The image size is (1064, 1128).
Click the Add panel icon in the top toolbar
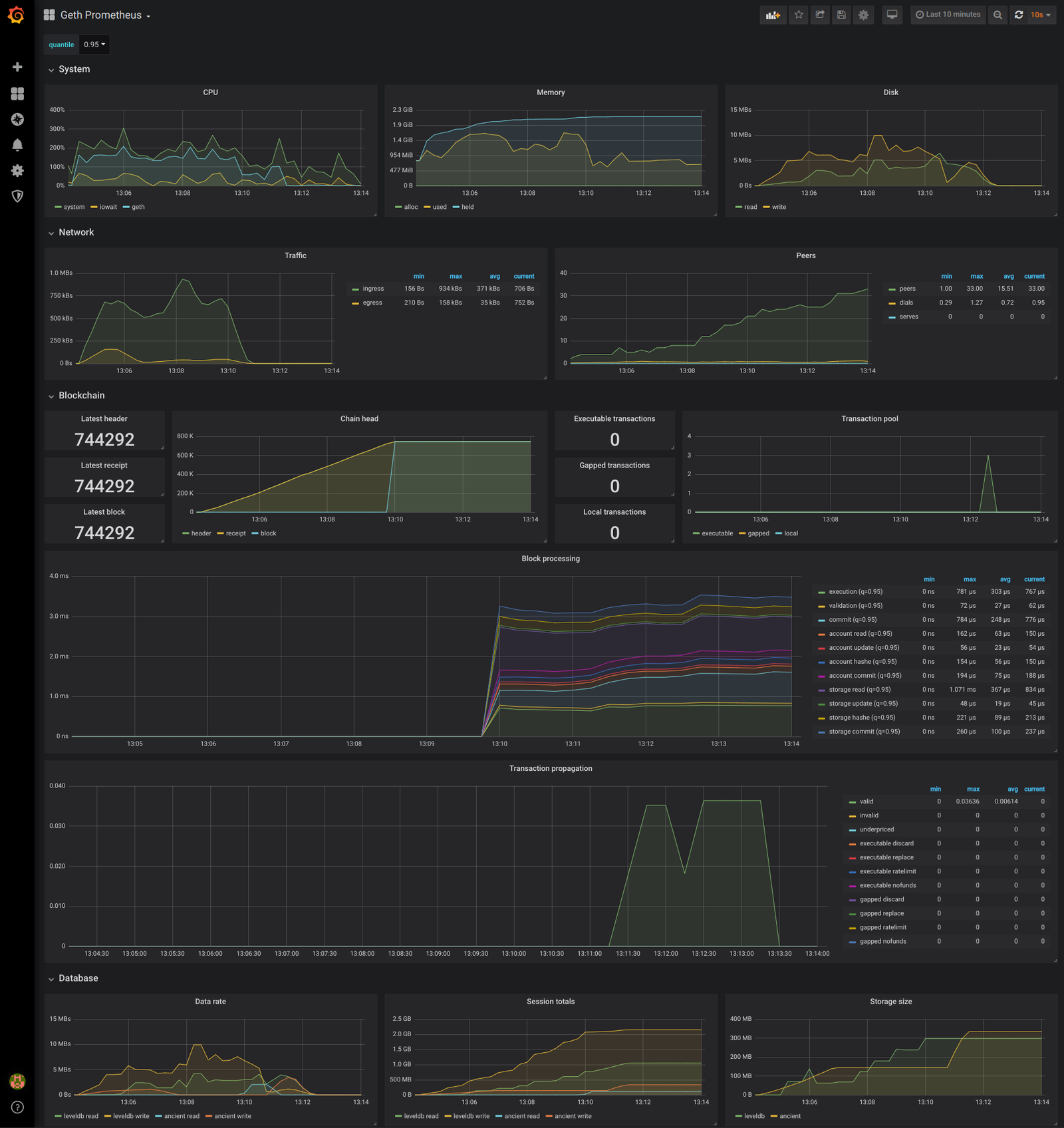click(773, 15)
